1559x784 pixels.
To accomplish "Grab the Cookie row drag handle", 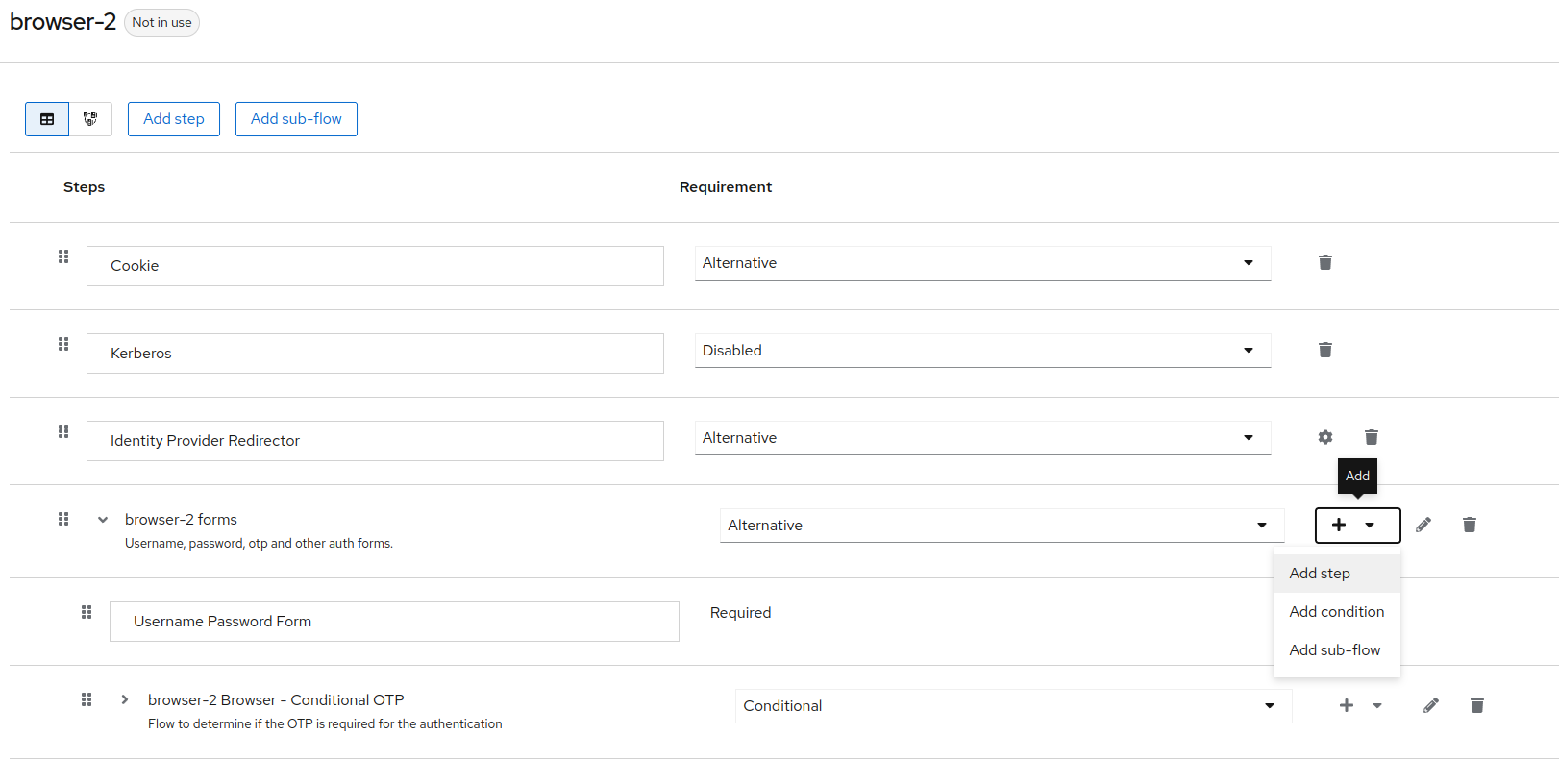I will click(x=63, y=257).
